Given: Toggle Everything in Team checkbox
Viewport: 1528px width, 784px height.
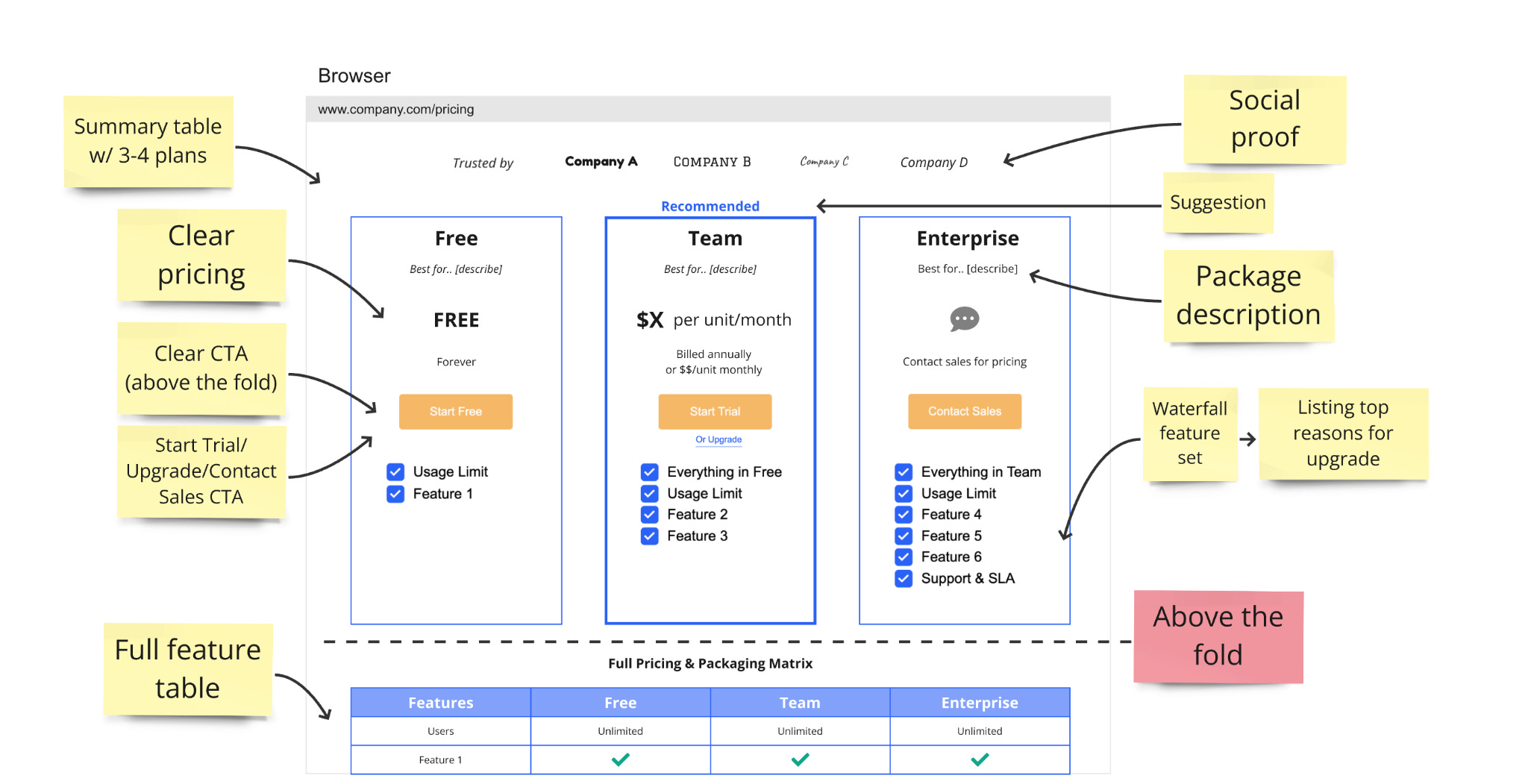Looking at the screenshot, I should click(904, 471).
